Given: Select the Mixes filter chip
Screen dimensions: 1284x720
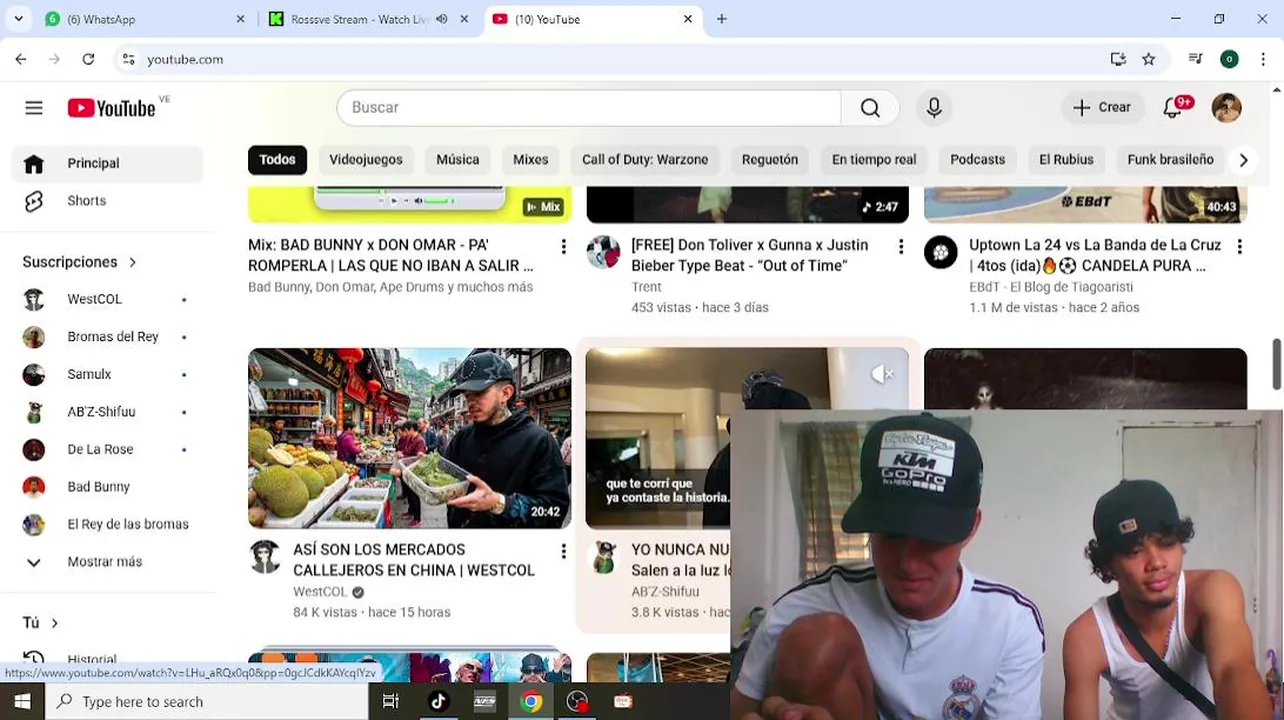Looking at the screenshot, I should tap(530, 160).
